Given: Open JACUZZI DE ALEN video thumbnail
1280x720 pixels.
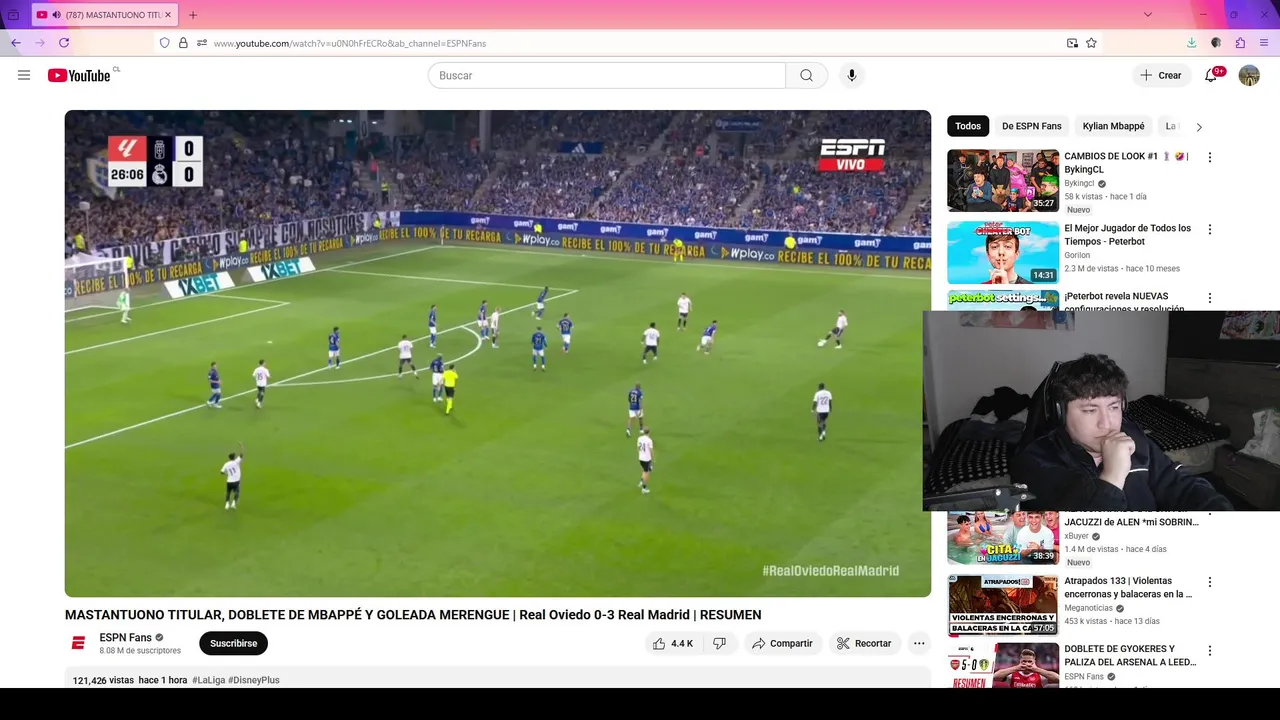Looking at the screenshot, I should click(1003, 538).
